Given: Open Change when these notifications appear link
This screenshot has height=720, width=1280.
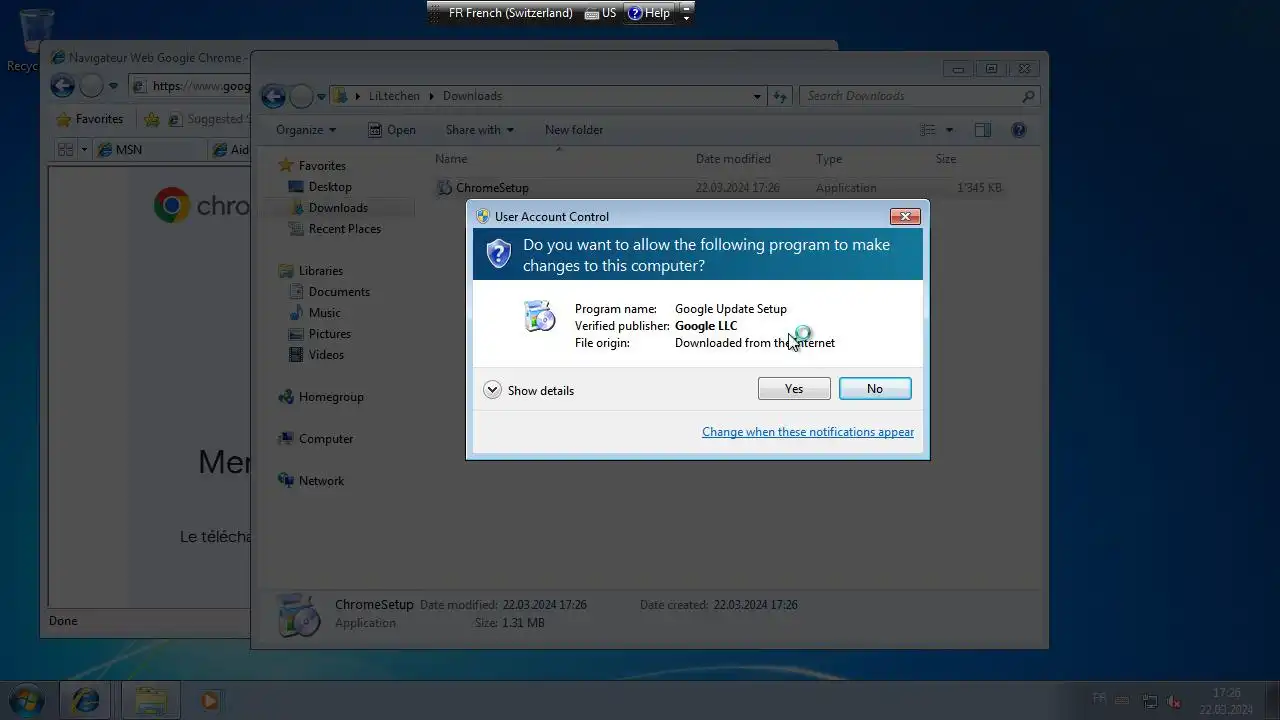Looking at the screenshot, I should (x=808, y=432).
